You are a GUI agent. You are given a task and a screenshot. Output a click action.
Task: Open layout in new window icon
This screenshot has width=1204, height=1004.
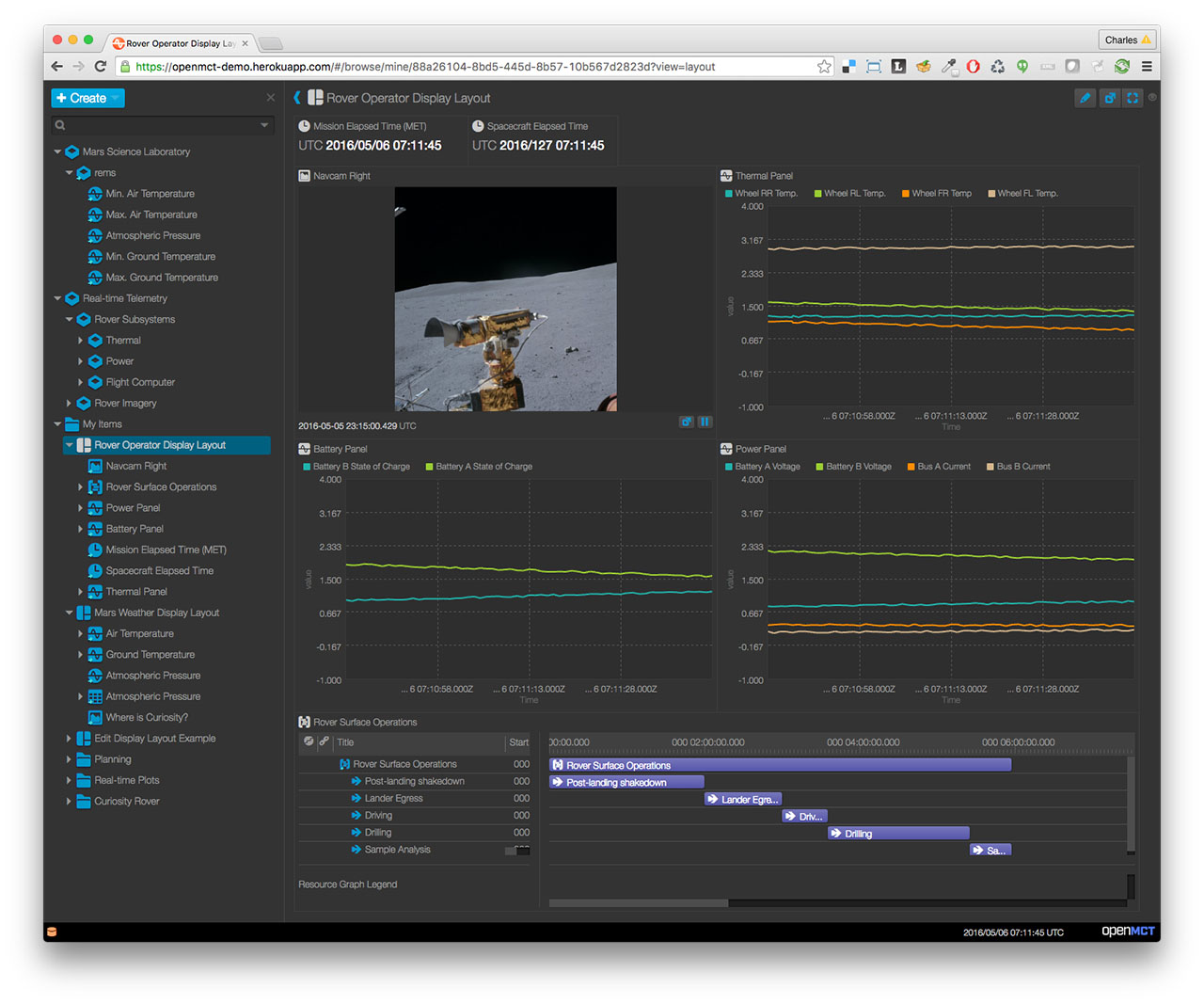pos(1110,98)
